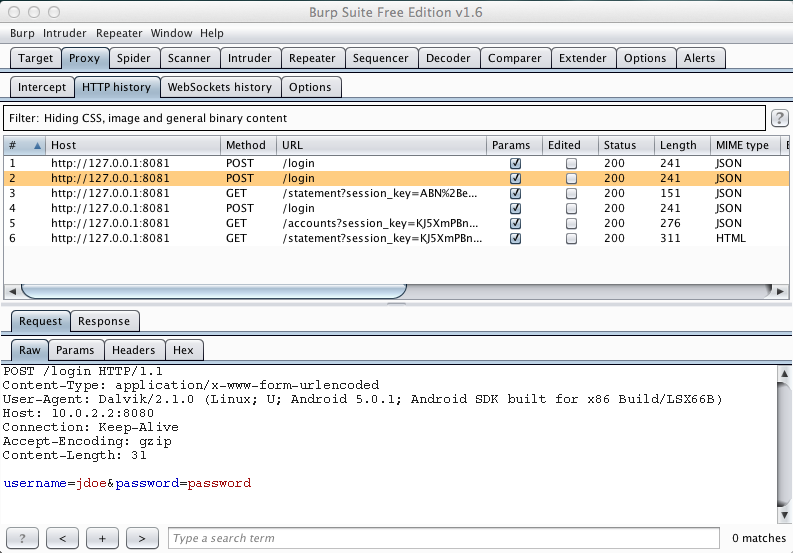793x553 pixels.
Task: Sort history by Status column header
Action: (x=619, y=146)
